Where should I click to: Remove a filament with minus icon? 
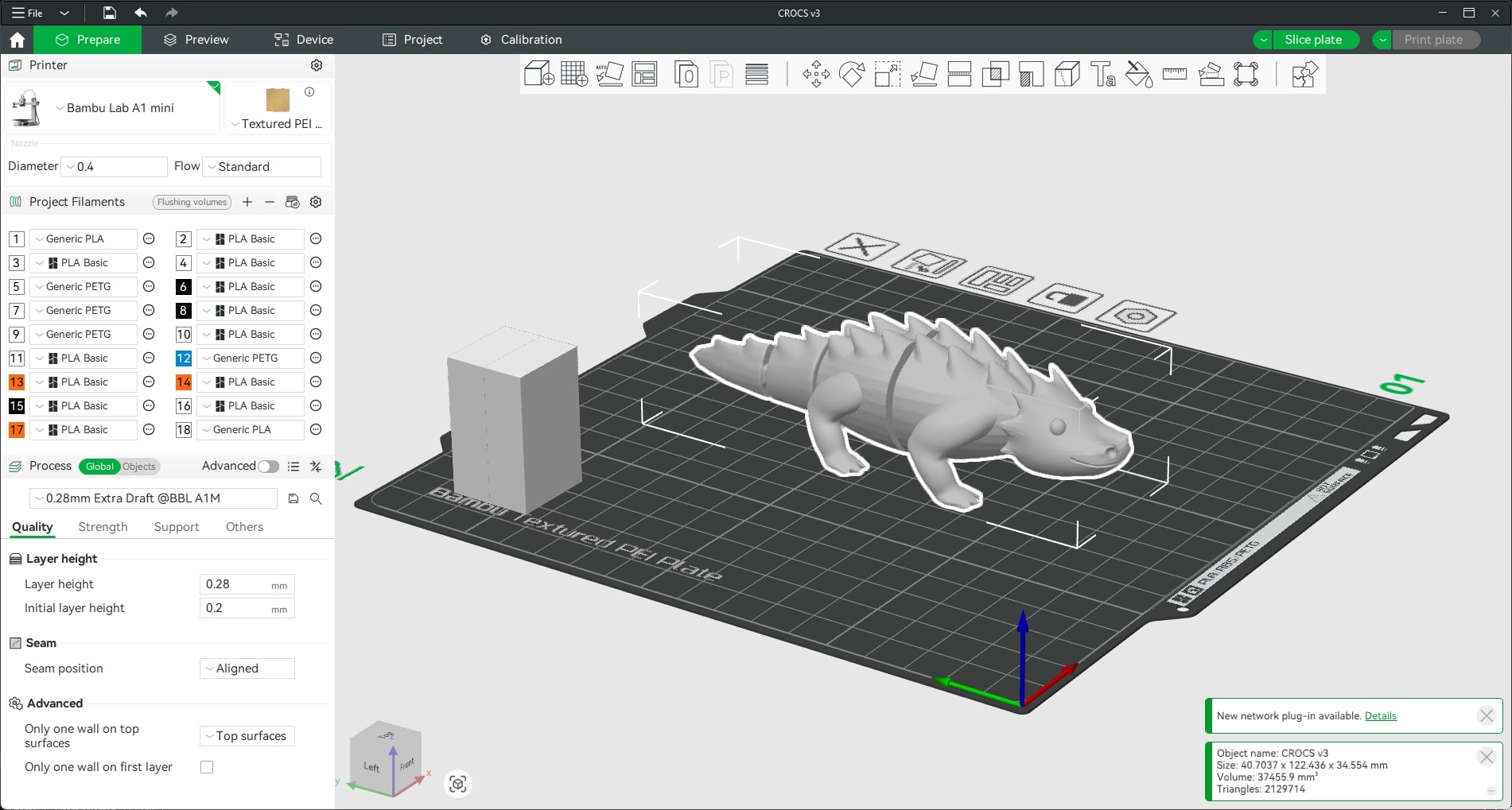coord(270,202)
